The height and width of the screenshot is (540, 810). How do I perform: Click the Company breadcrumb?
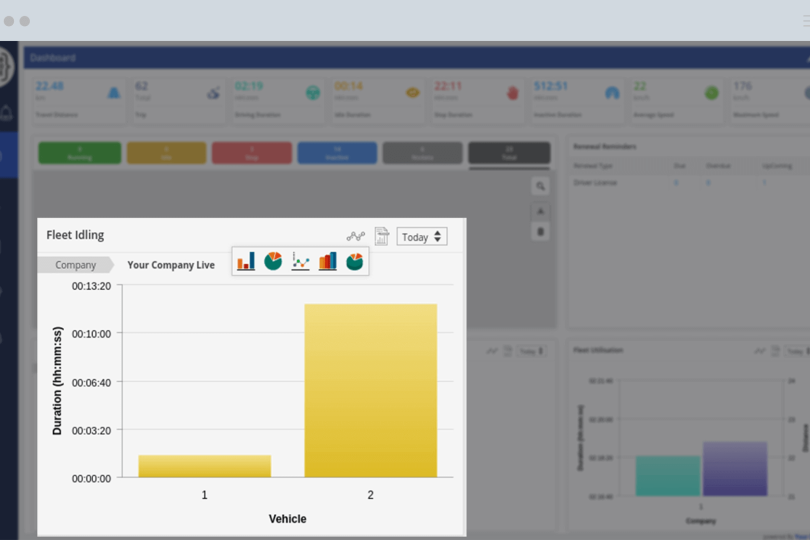click(x=75, y=265)
